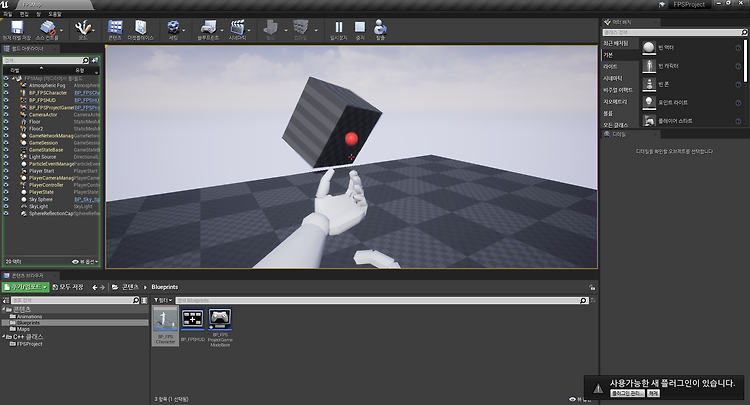Screen dimensions: 750x405
Task: Select Animations folder in tree
Action: (29, 317)
